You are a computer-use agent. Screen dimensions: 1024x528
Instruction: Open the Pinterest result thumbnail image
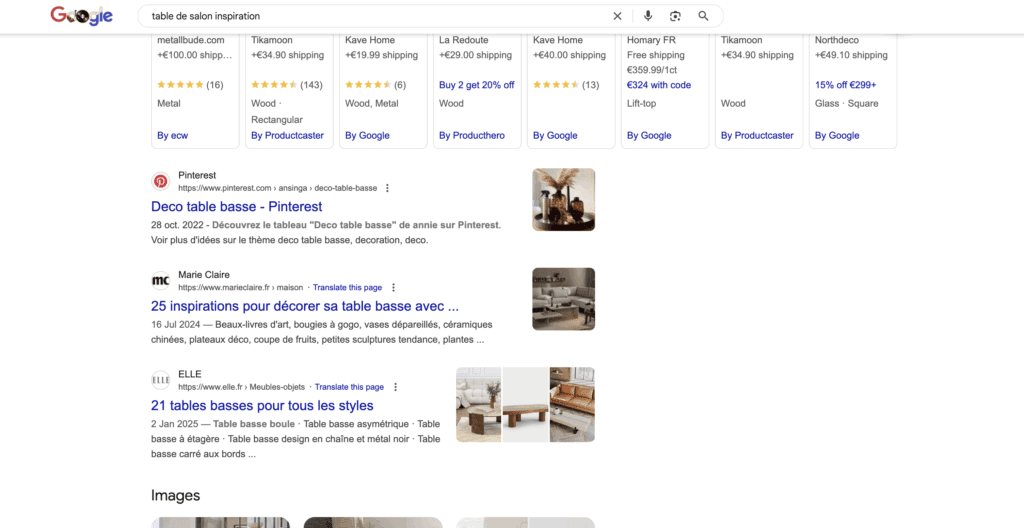564,199
